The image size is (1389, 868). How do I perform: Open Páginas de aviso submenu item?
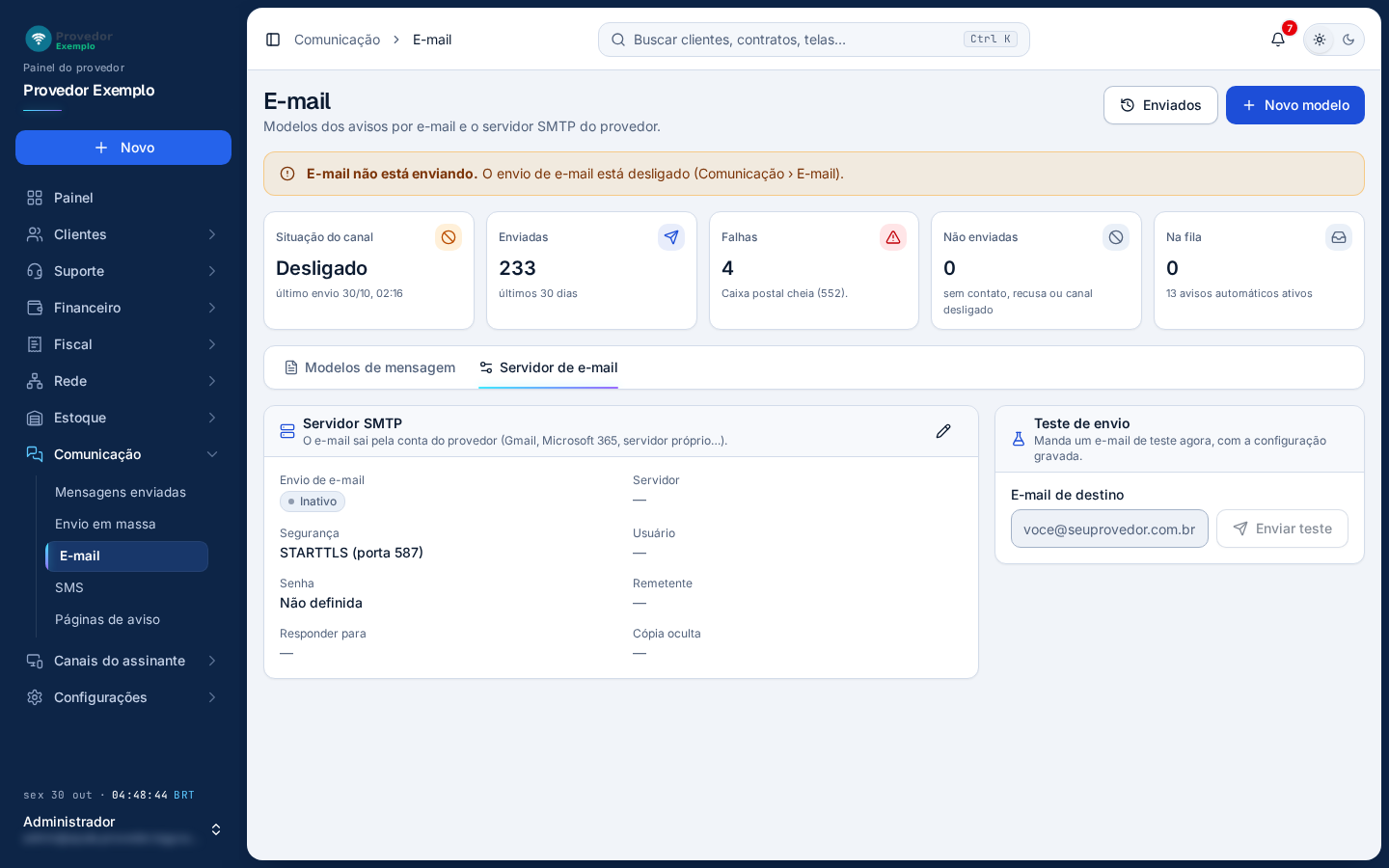pyautogui.click(x=126, y=619)
